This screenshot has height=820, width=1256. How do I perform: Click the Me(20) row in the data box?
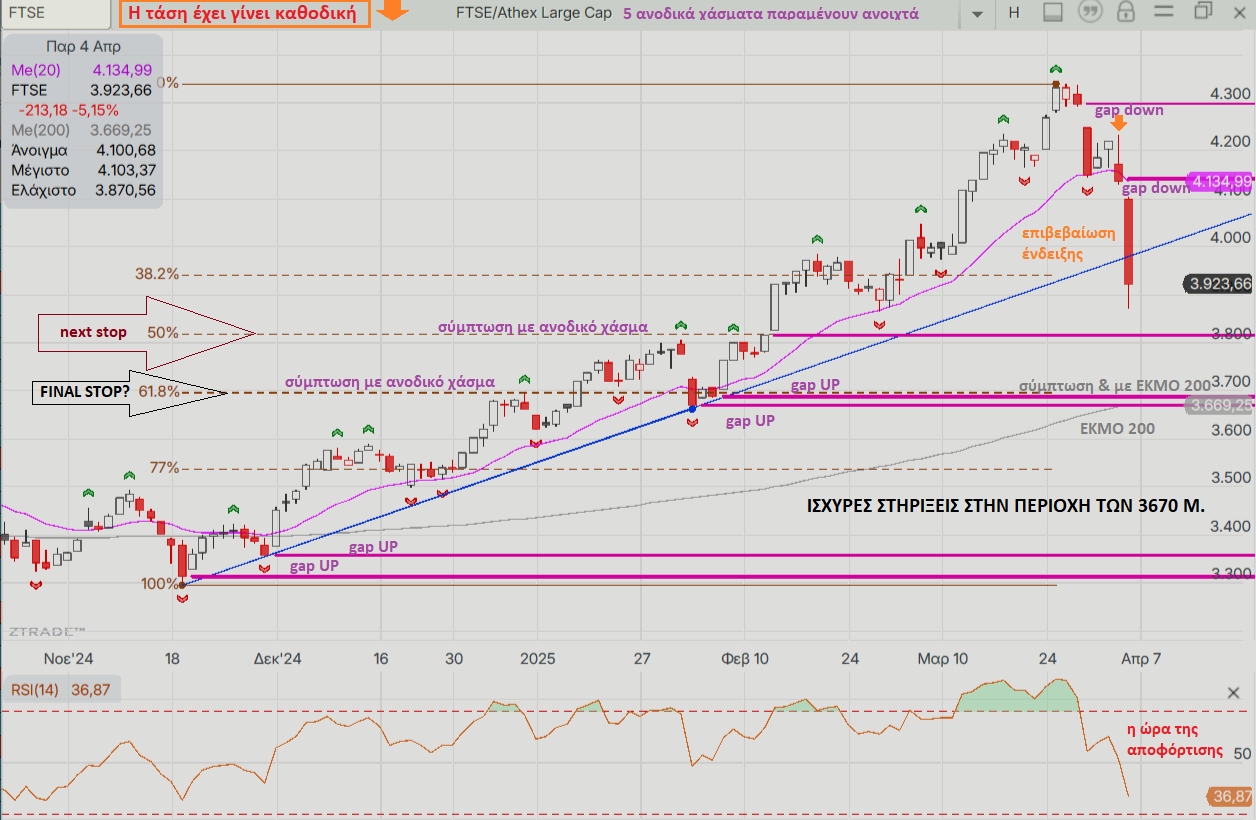81,69
